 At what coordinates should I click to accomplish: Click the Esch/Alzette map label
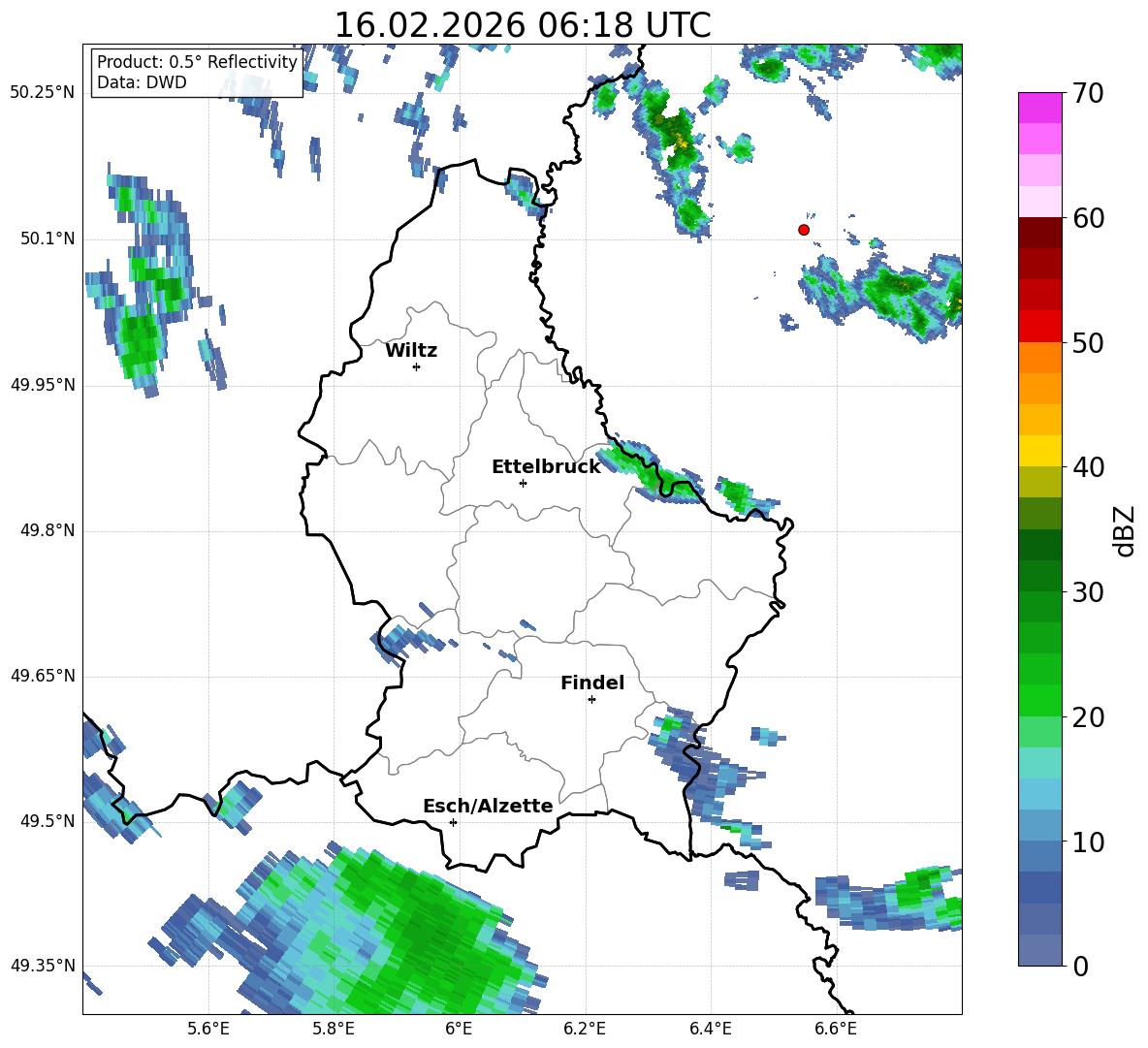(x=488, y=806)
